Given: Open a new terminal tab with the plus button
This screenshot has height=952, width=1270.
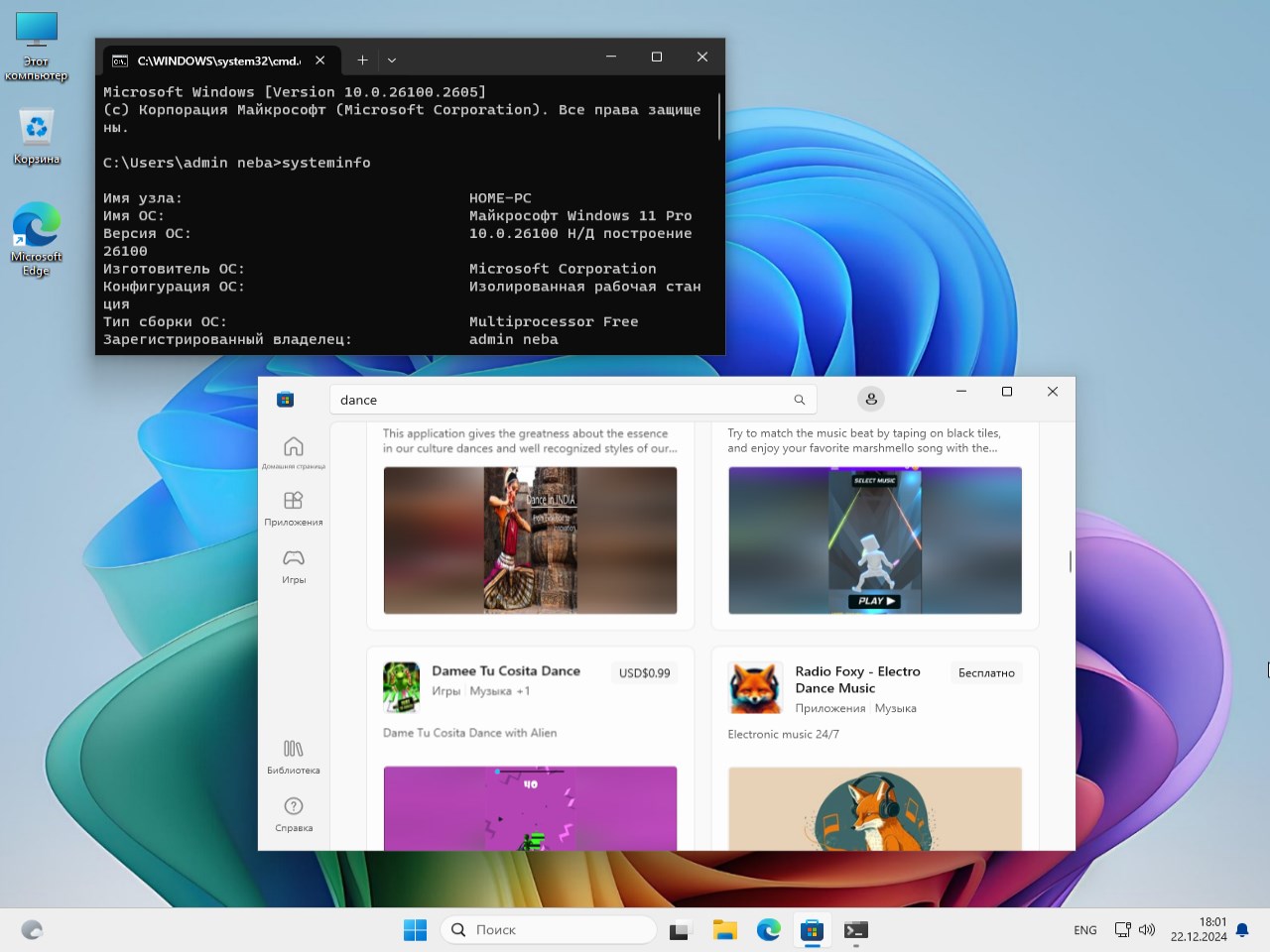Looking at the screenshot, I should point(362,59).
